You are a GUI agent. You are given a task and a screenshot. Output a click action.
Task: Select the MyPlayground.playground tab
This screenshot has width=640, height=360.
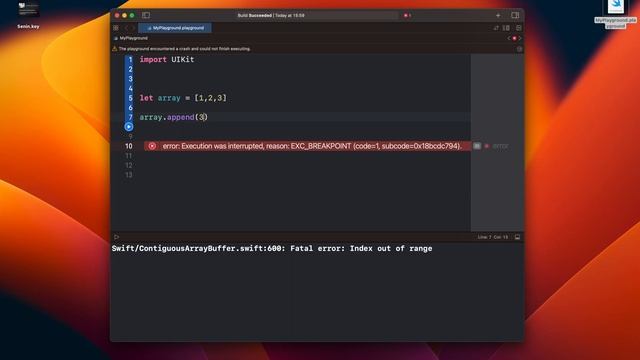pos(175,28)
